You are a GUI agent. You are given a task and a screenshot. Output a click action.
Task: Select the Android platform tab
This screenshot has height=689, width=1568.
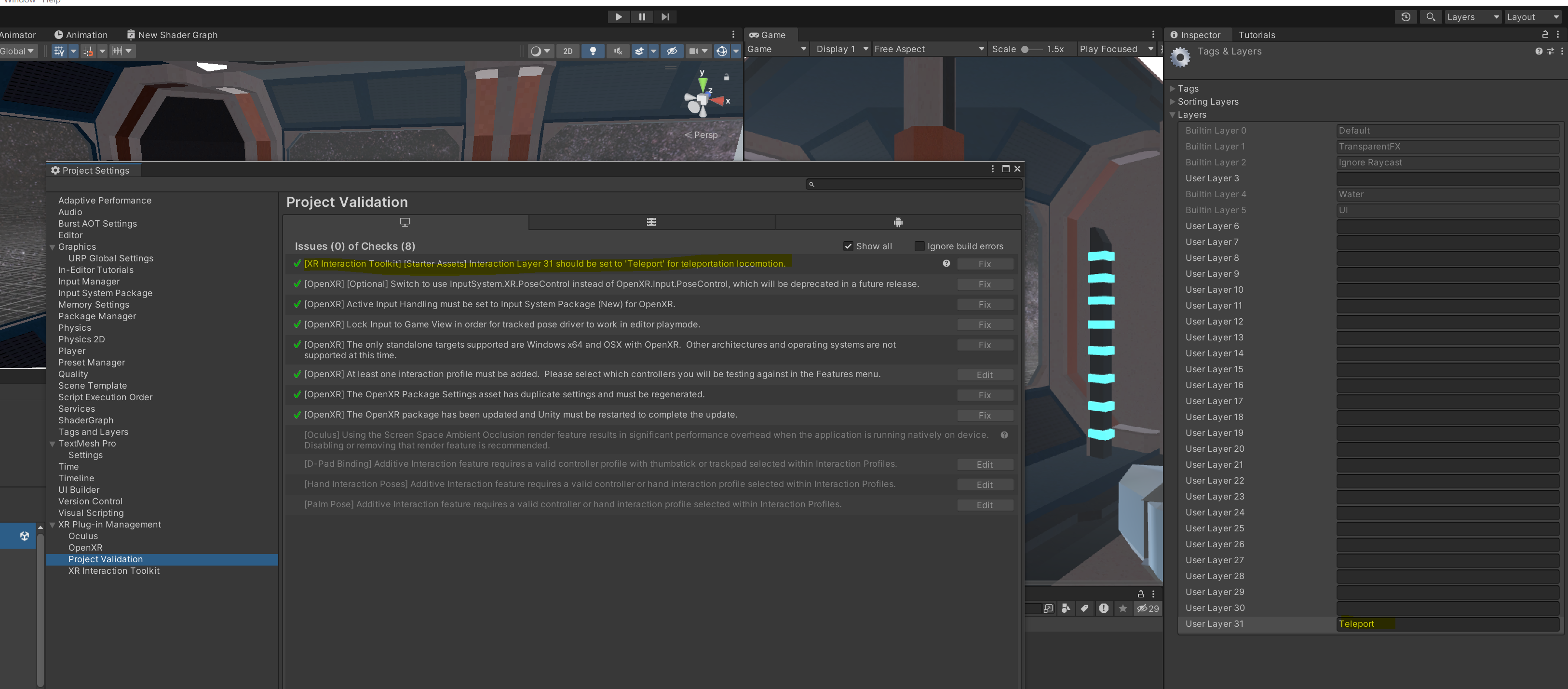click(x=897, y=222)
